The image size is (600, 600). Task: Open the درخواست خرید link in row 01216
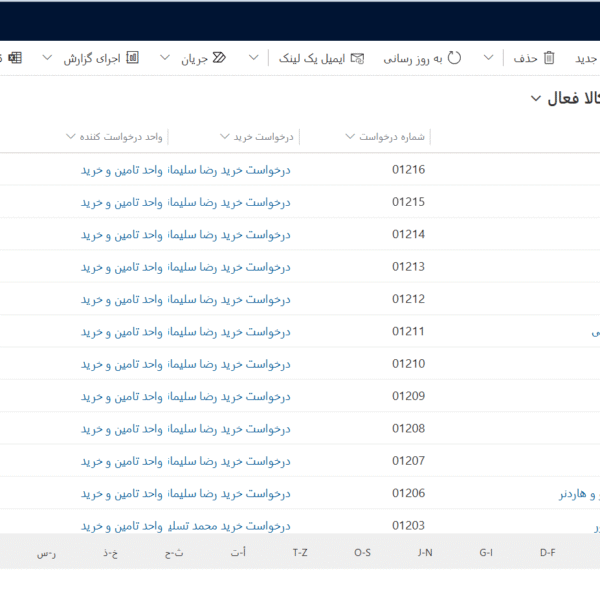(229, 170)
